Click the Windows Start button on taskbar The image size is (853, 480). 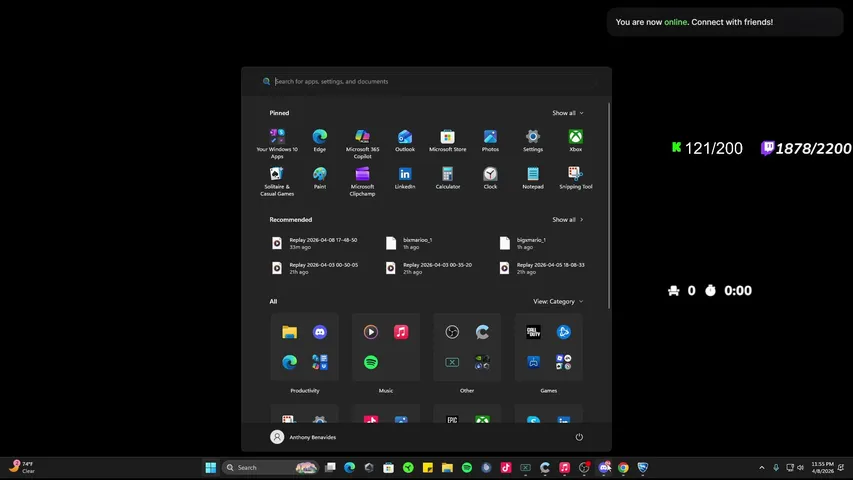pos(211,467)
